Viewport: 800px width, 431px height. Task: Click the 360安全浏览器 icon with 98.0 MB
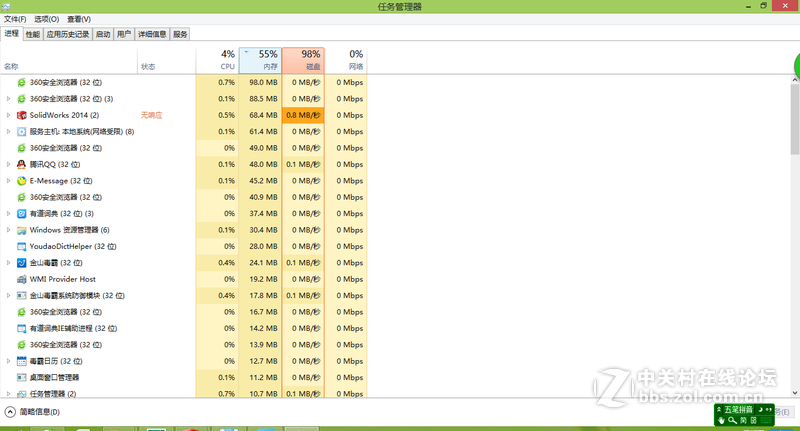pyautogui.click(x=21, y=82)
